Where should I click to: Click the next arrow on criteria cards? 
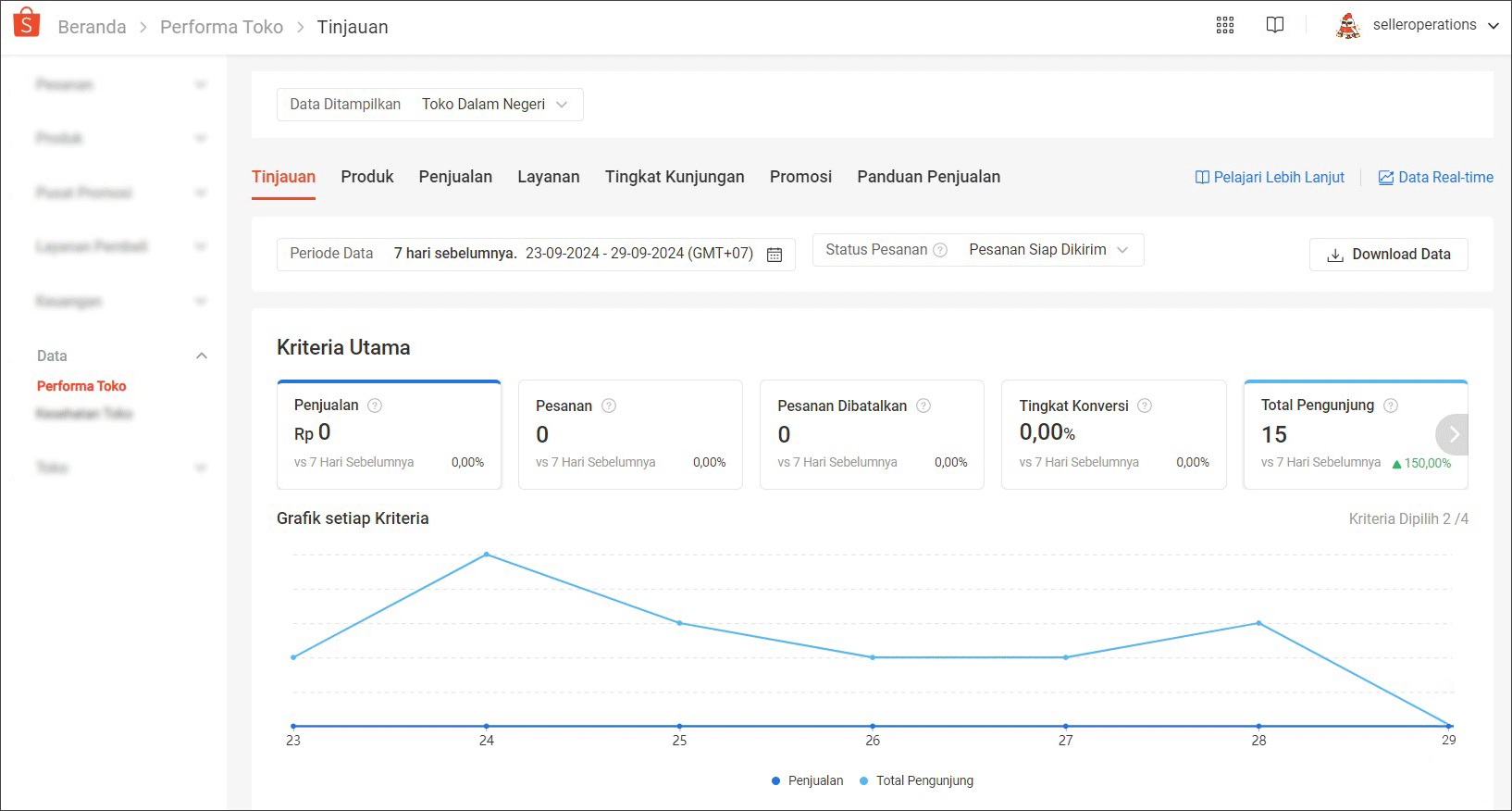click(1453, 434)
